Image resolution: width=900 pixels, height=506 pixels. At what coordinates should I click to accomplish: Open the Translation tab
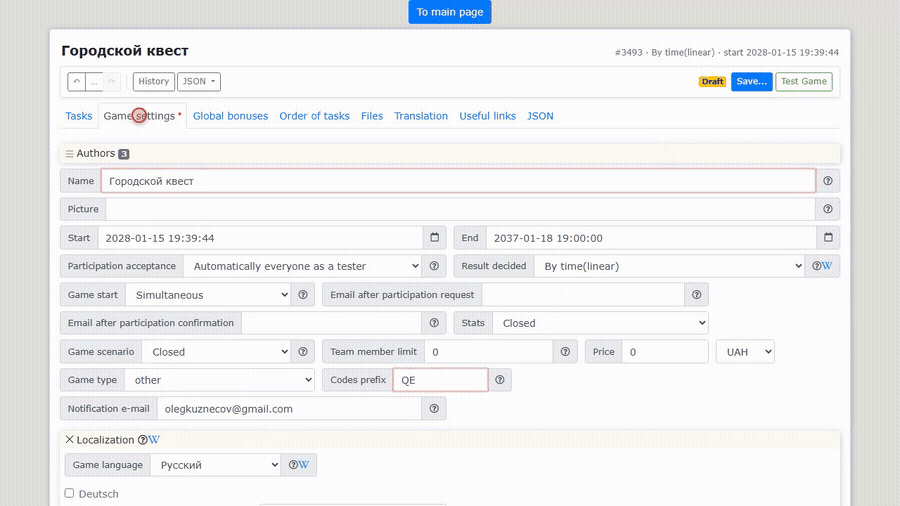(x=421, y=116)
